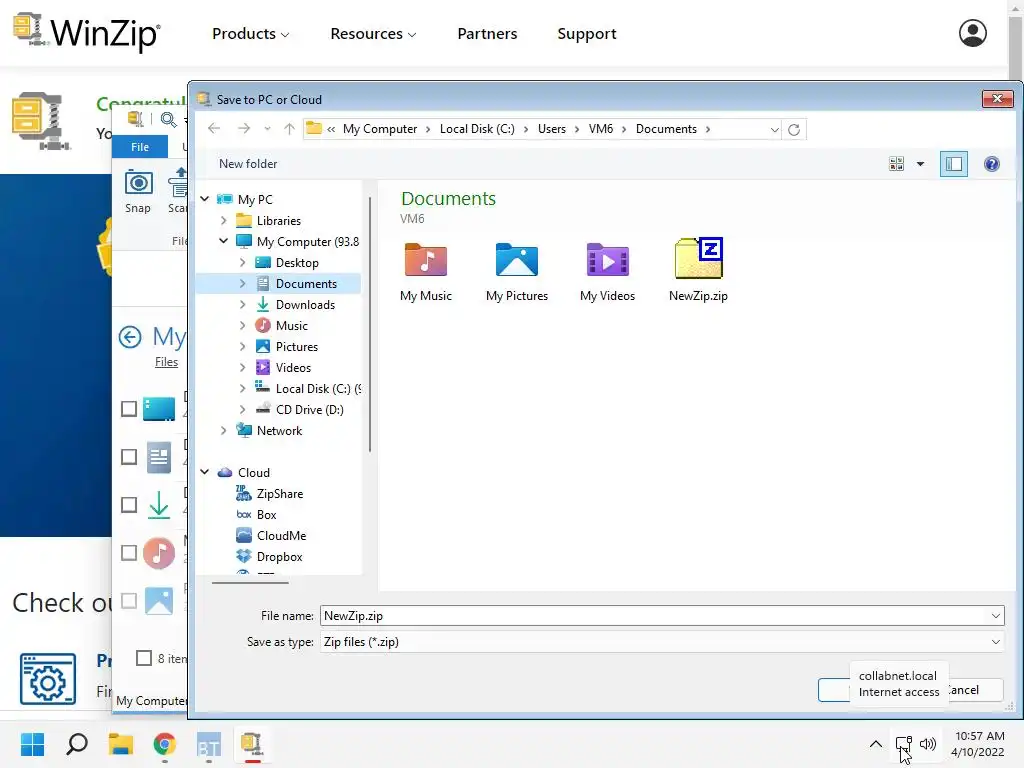Click the Snap camera icon in WinZip

(x=138, y=183)
